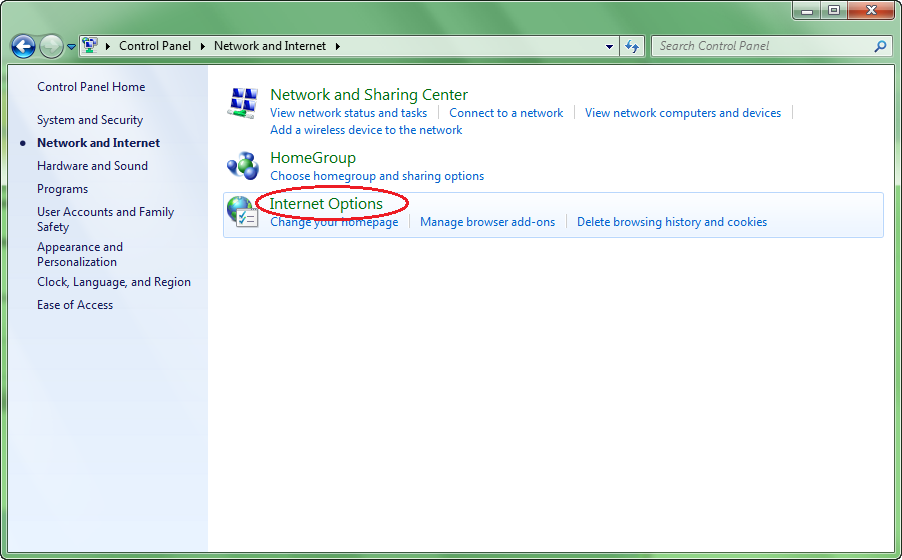Open Ease of Access category

75,305
